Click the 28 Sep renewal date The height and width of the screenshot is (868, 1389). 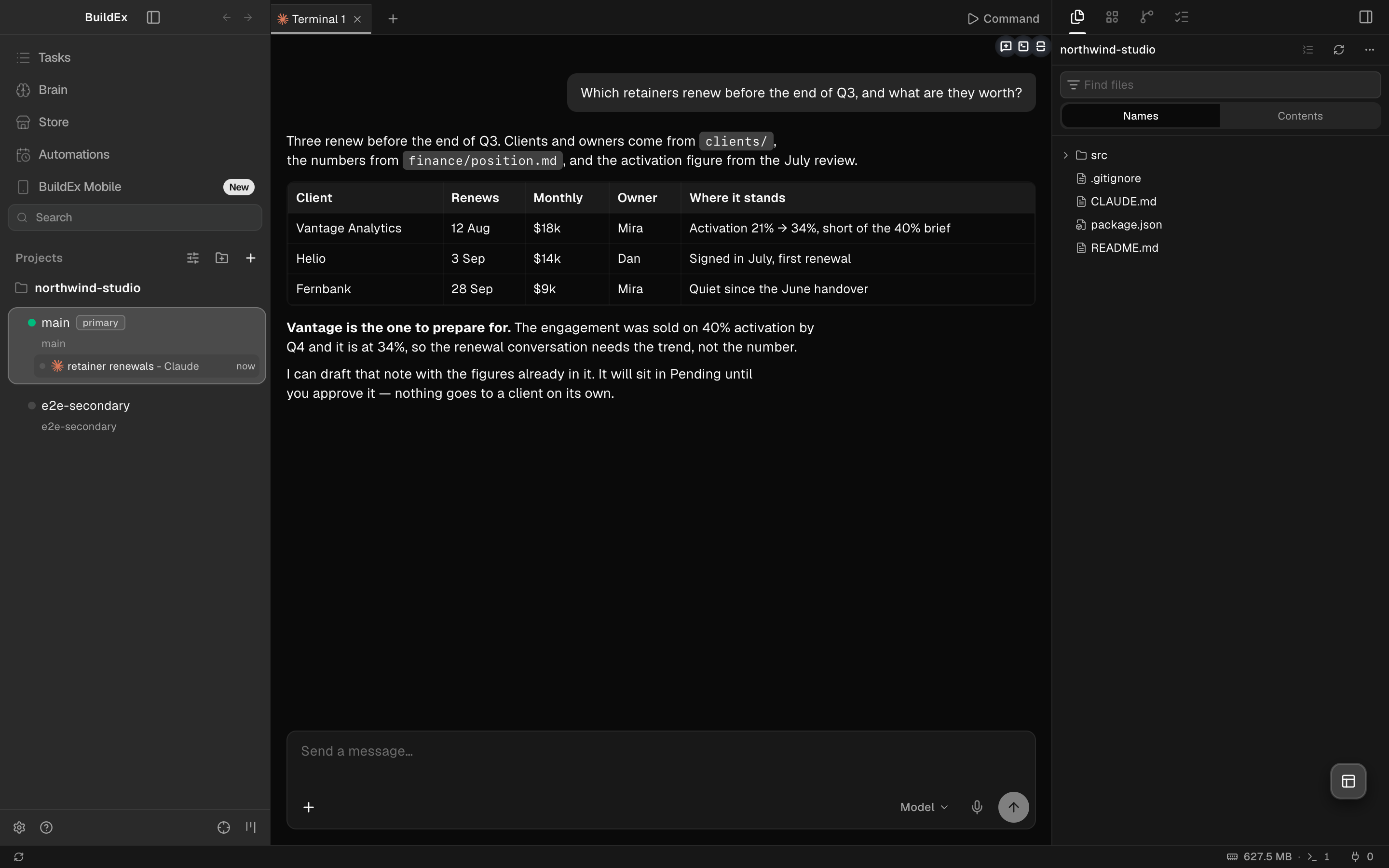coord(472,289)
